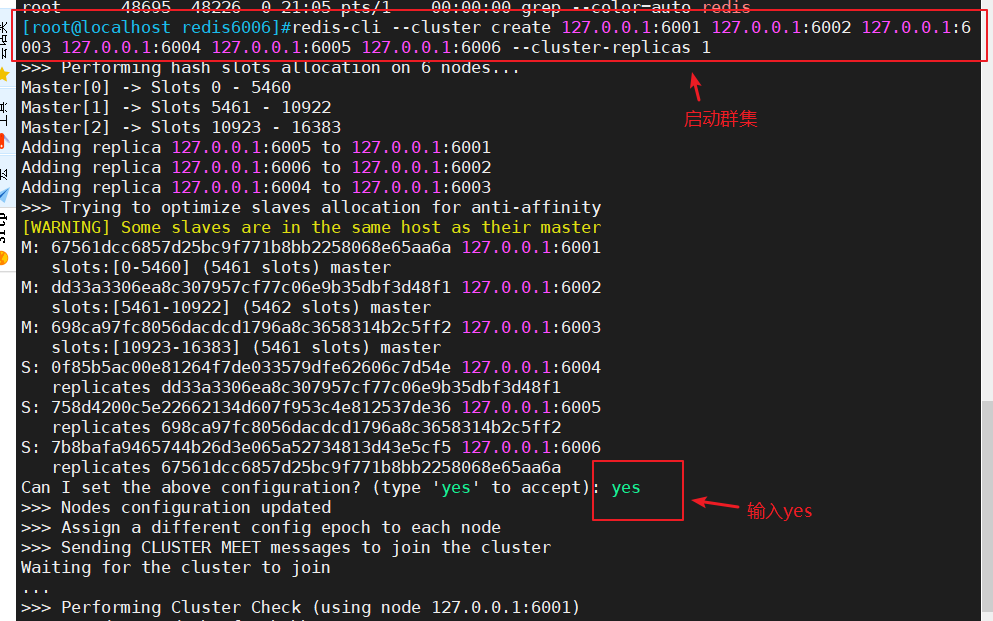Select line 'Master[2] -> Slots 10923 - 16383'
Image resolution: width=993 pixels, height=621 pixels.
[x=181, y=127]
